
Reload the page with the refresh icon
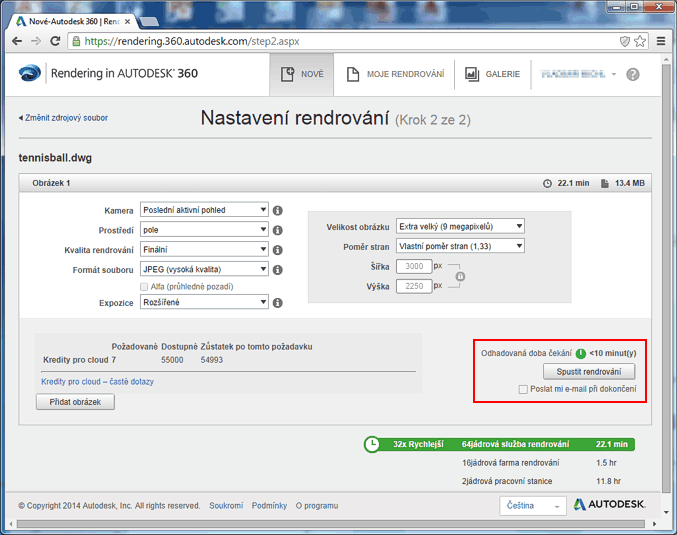pos(55,41)
